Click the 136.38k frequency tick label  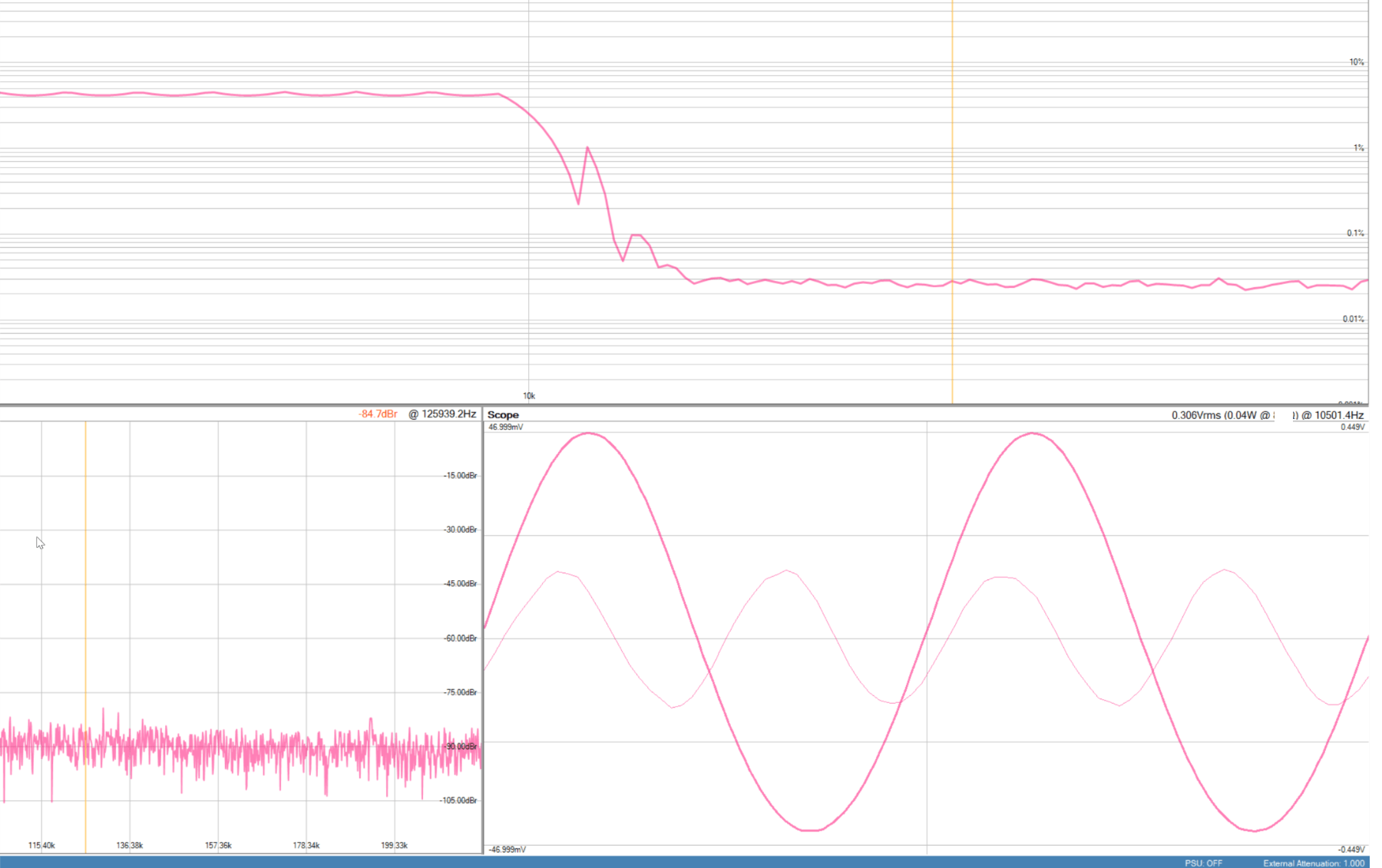point(130,846)
